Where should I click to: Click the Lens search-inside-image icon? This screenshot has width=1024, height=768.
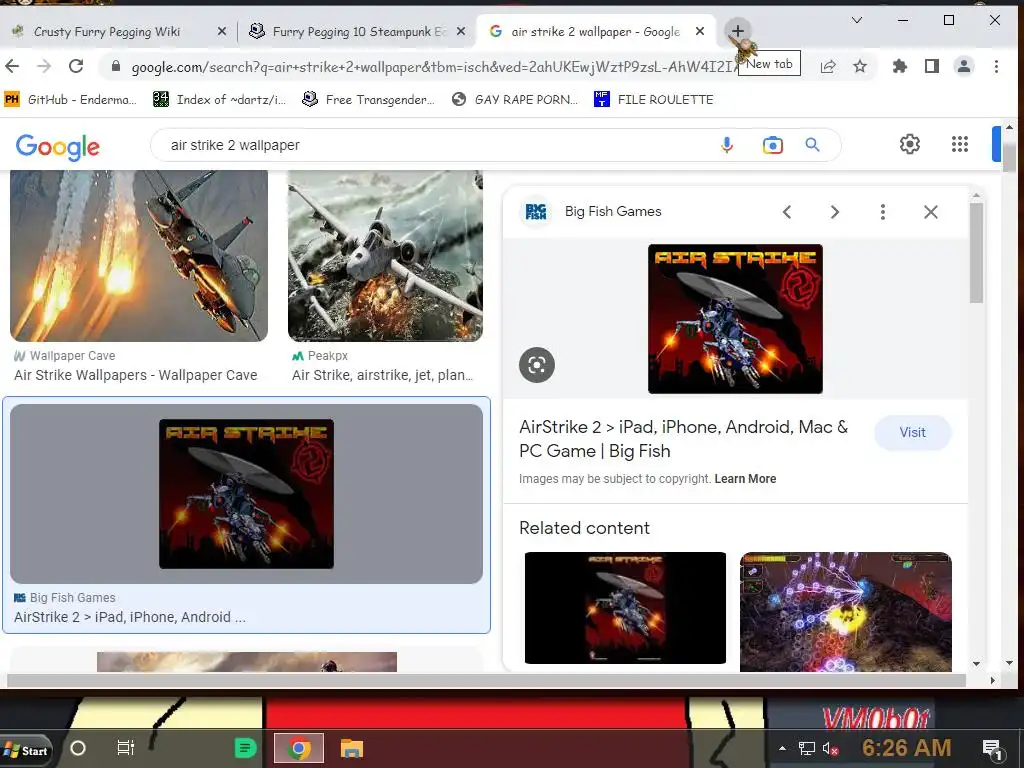point(537,365)
